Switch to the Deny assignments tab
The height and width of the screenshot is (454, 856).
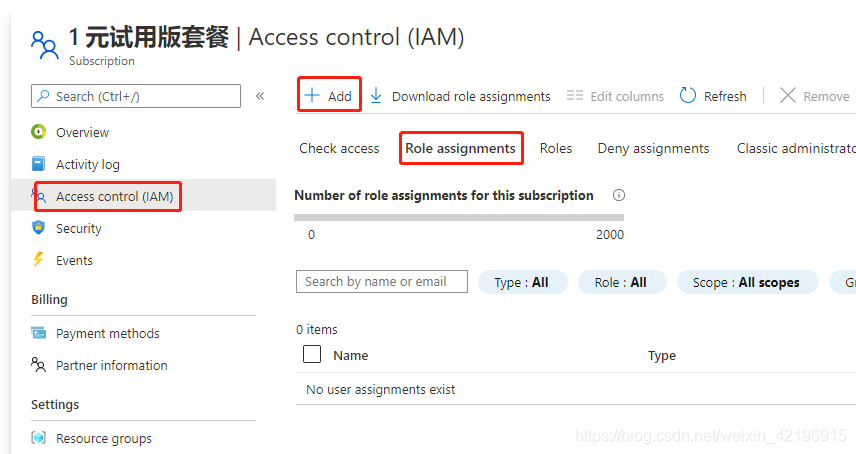pyautogui.click(x=653, y=148)
